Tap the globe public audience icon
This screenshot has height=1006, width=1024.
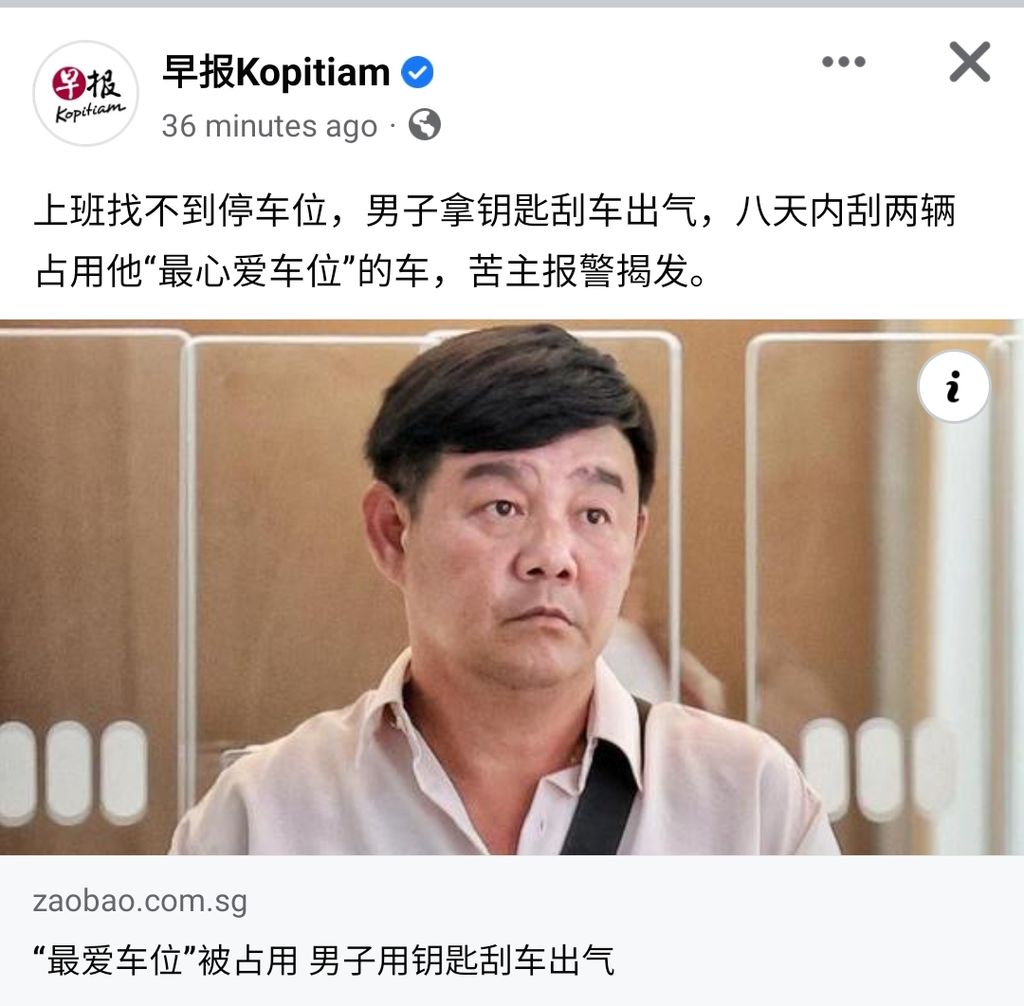(x=424, y=125)
